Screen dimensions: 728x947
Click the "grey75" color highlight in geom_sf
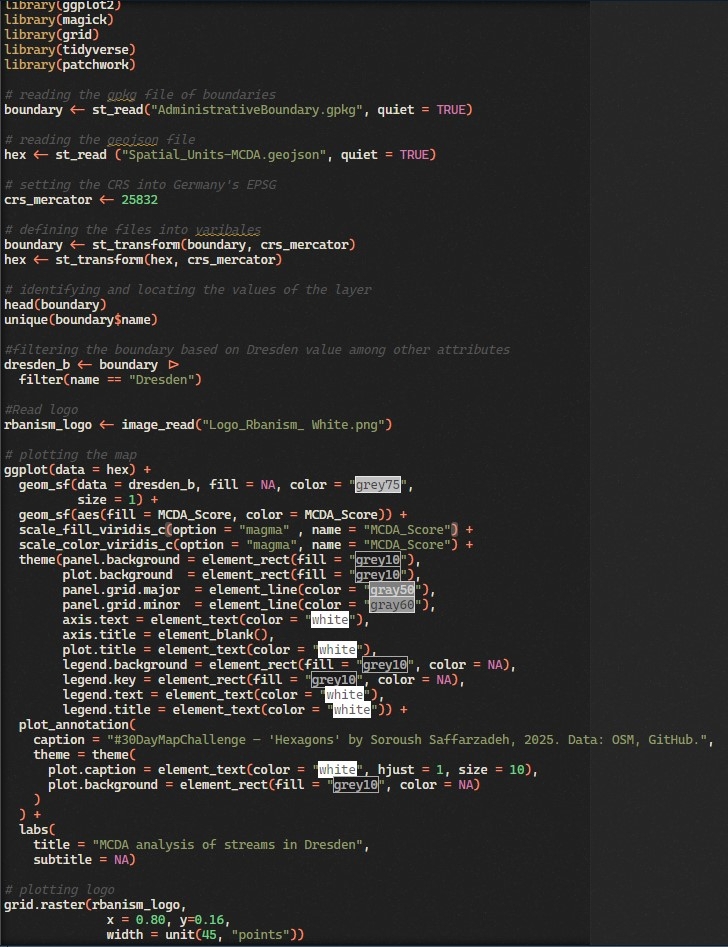tap(384, 485)
